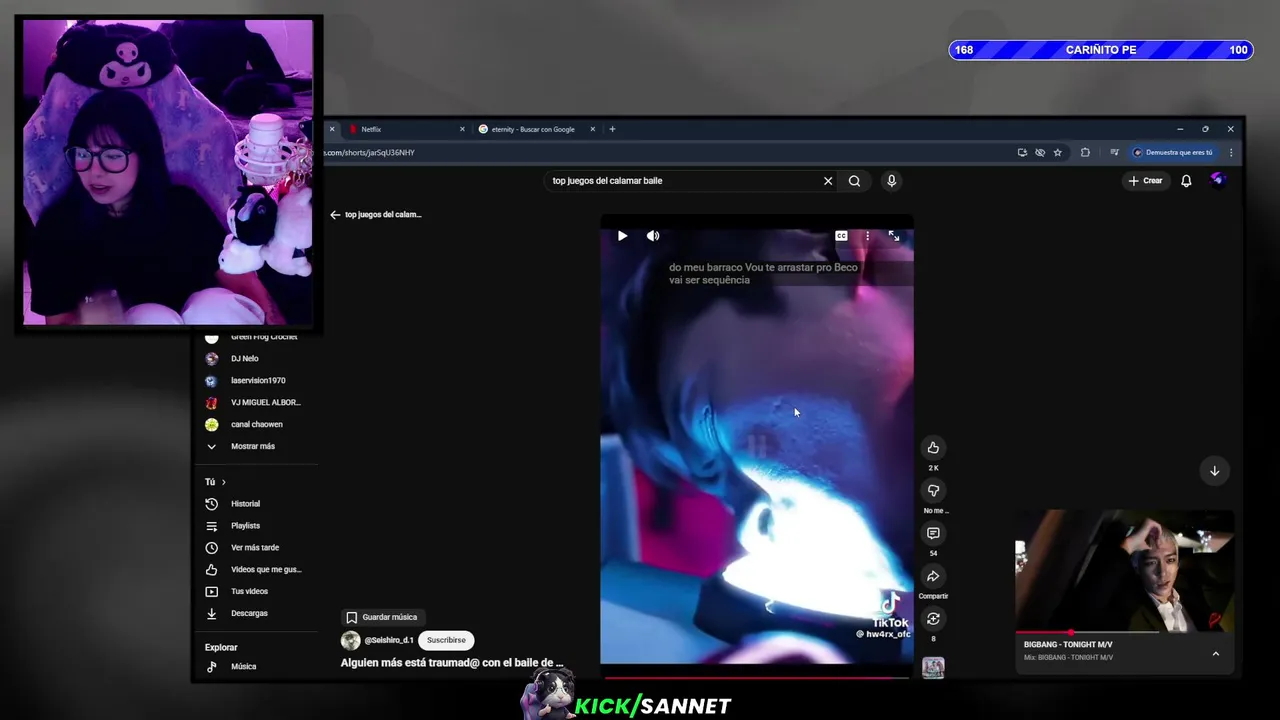Open DJ Nelo subscription channel
The image size is (1280, 720).
(245, 359)
